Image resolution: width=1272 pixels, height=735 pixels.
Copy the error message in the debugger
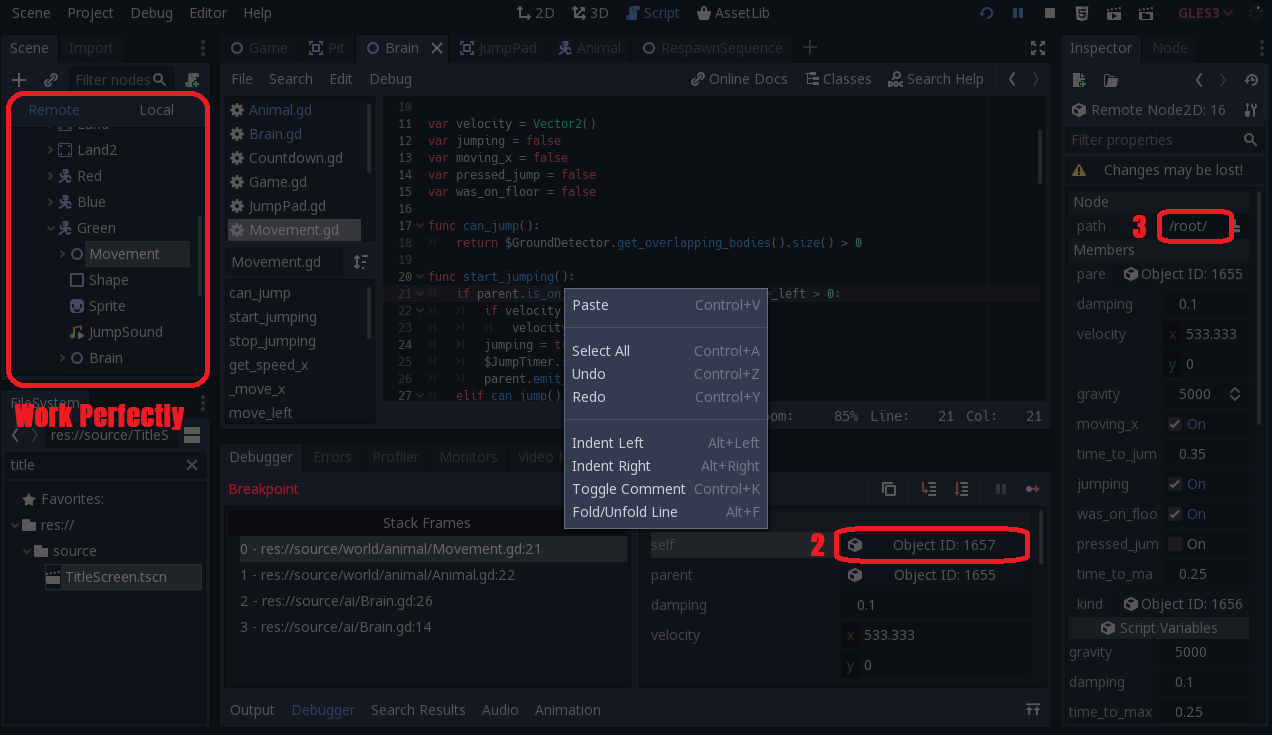889,489
